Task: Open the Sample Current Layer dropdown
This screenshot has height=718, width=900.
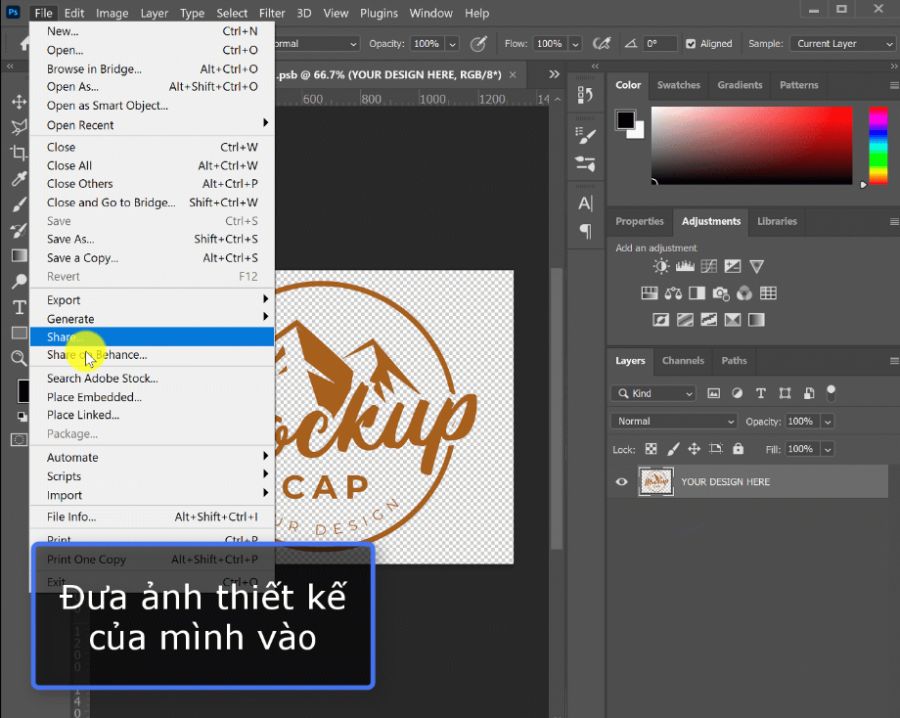Action: (843, 44)
